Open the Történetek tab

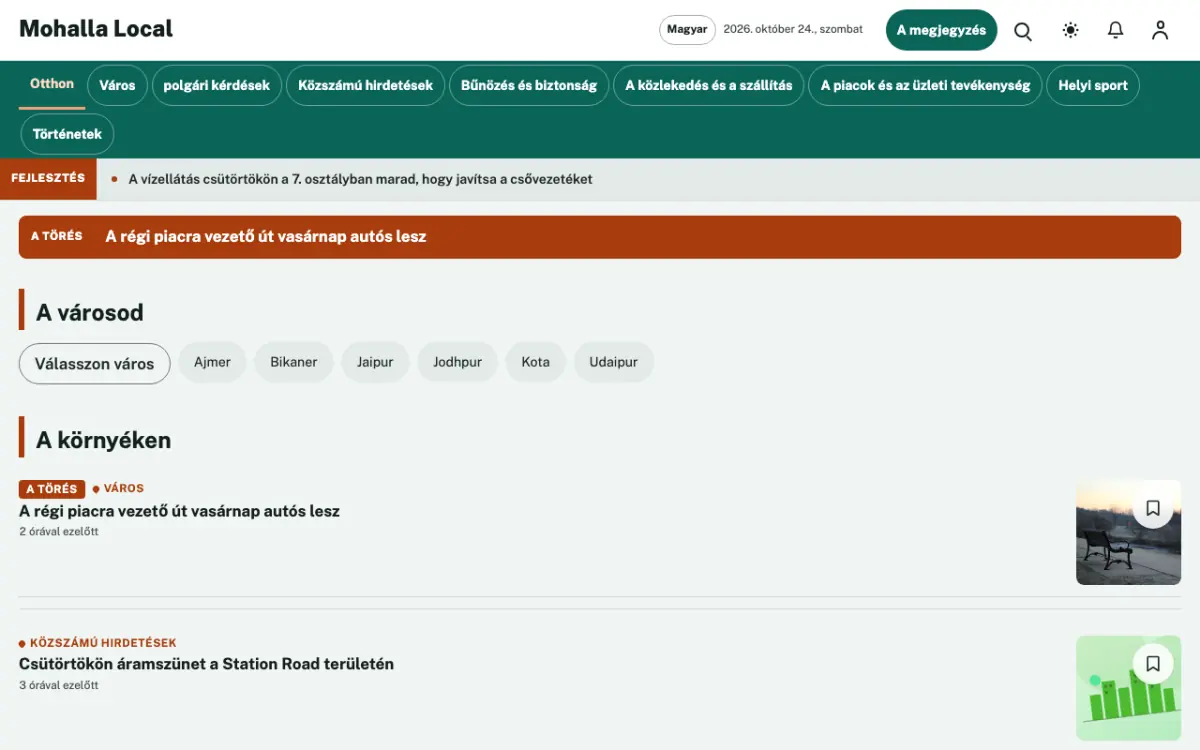coord(67,134)
